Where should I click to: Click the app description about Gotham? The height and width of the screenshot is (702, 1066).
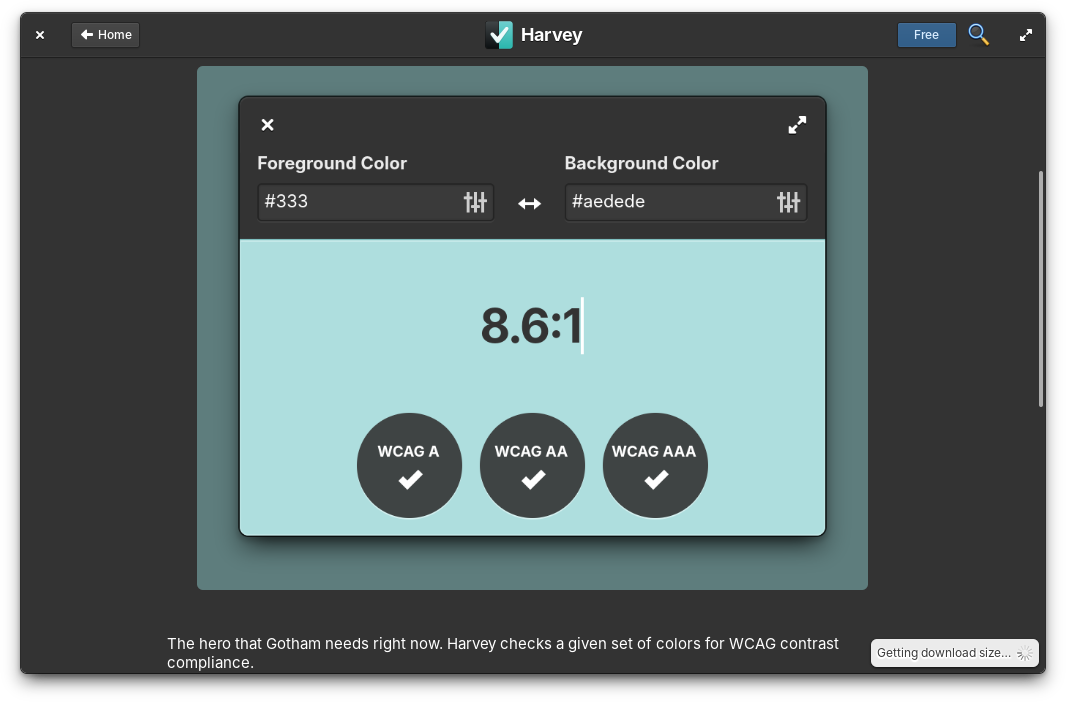pyautogui.click(x=503, y=653)
